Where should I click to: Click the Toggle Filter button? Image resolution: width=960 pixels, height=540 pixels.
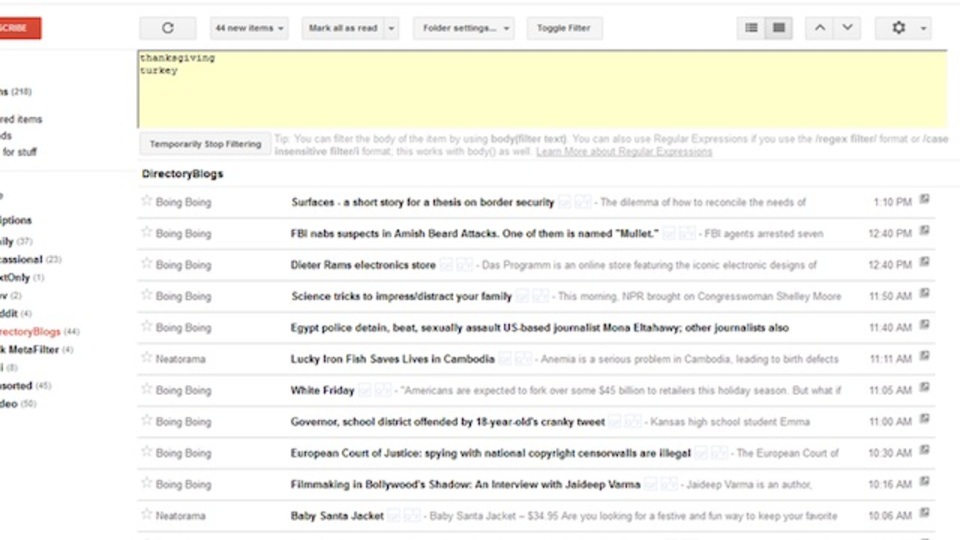(564, 28)
